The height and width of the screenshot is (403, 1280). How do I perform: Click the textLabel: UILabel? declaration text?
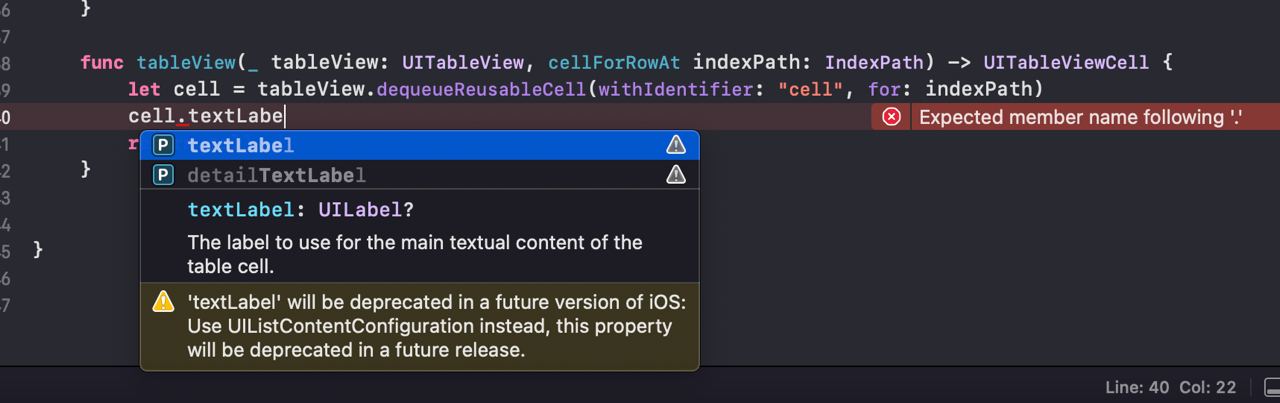[301, 211]
